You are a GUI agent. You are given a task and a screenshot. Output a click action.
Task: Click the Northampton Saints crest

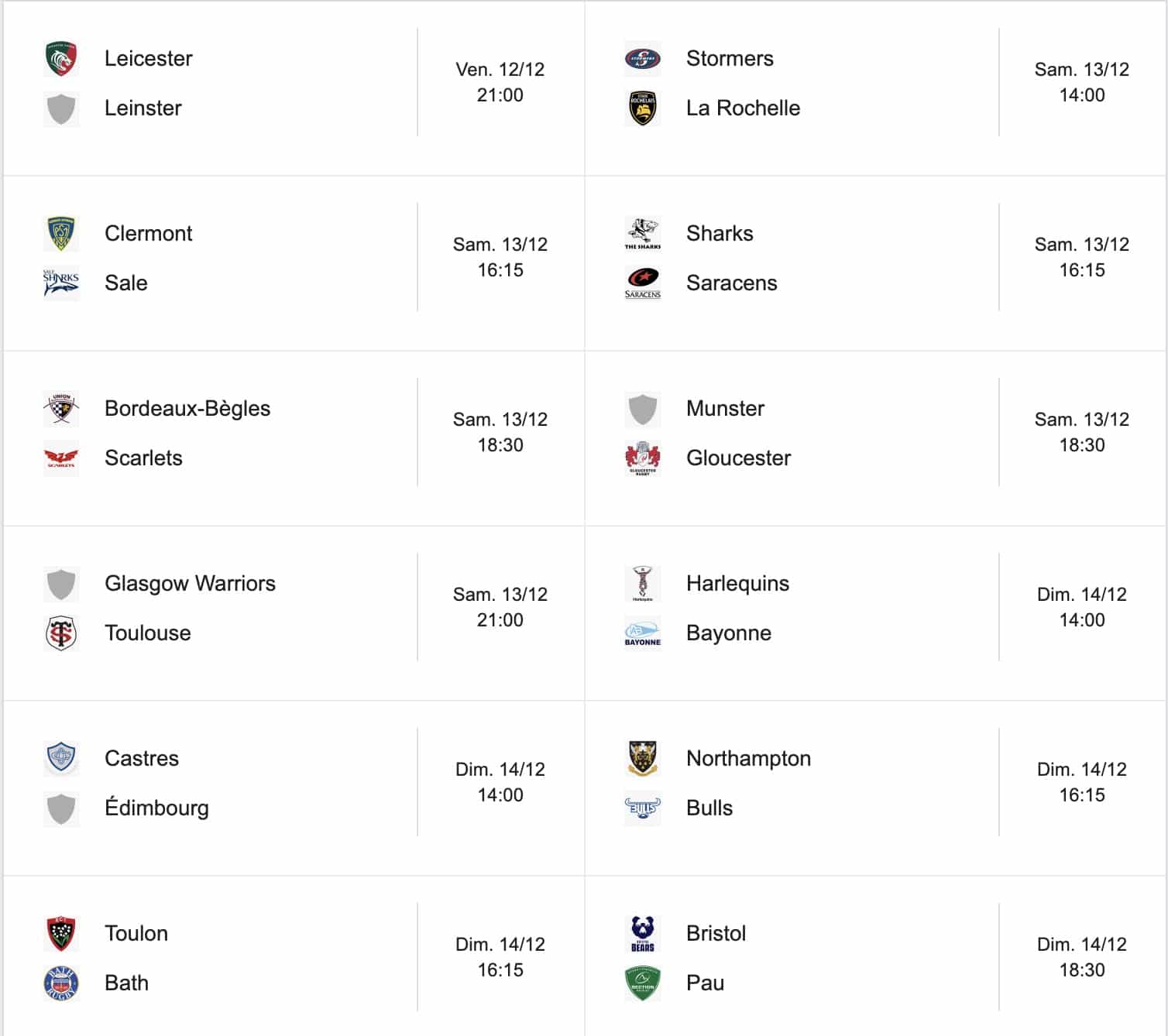click(642, 759)
